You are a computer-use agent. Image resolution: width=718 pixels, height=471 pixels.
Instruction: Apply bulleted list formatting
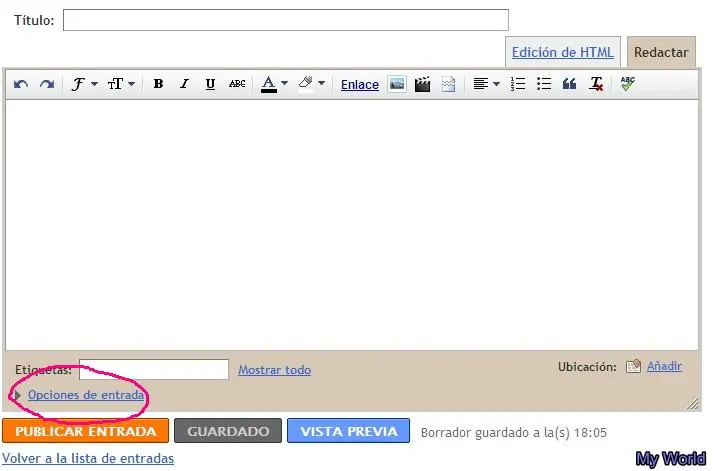544,84
